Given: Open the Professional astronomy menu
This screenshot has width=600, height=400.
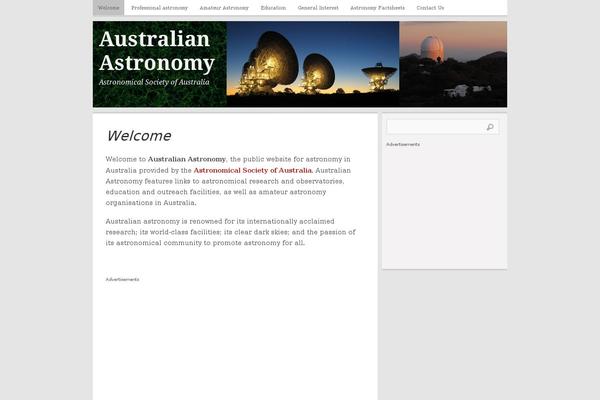Looking at the screenshot, I should click(159, 8).
